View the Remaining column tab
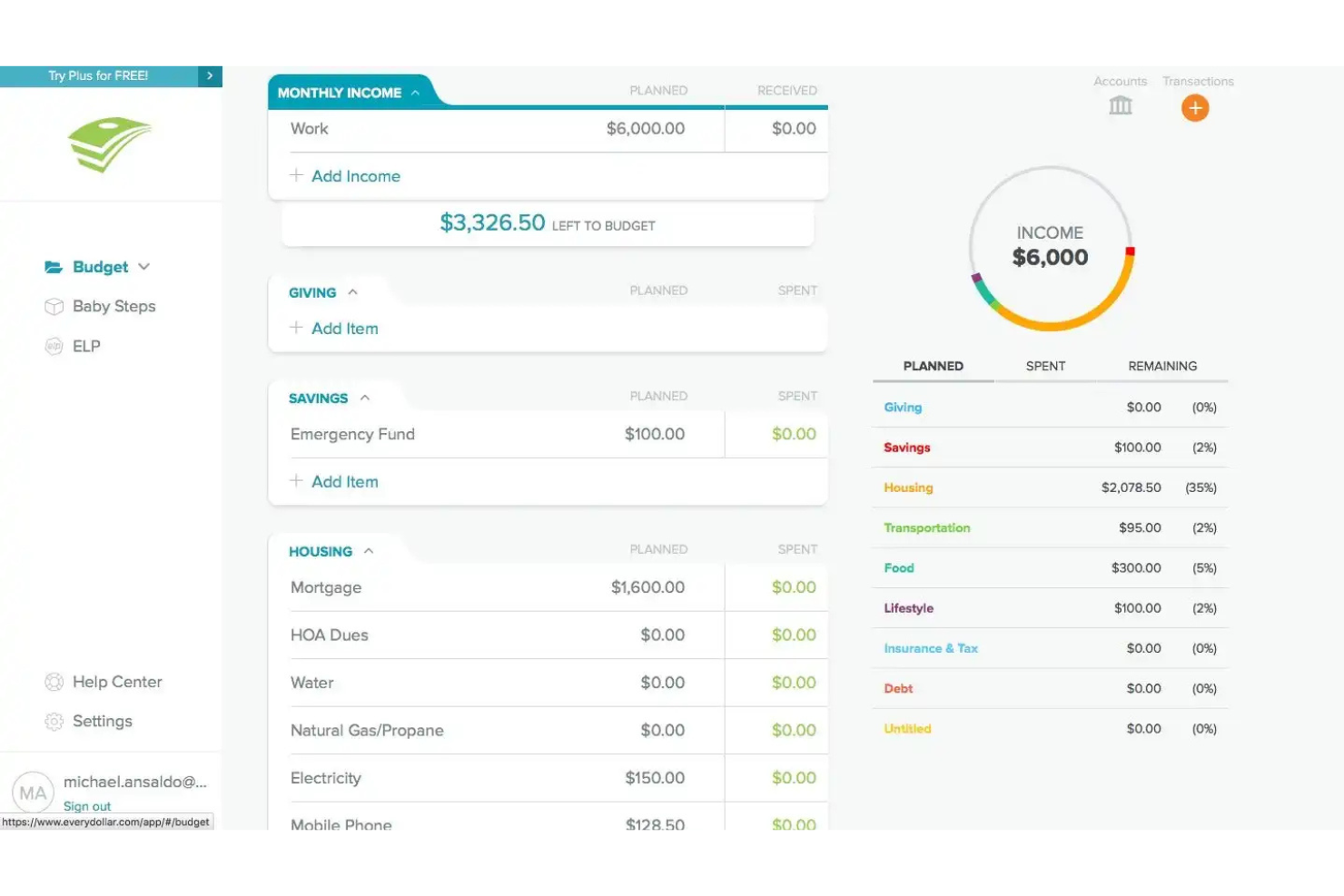The image size is (1344, 896). coord(1162,366)
